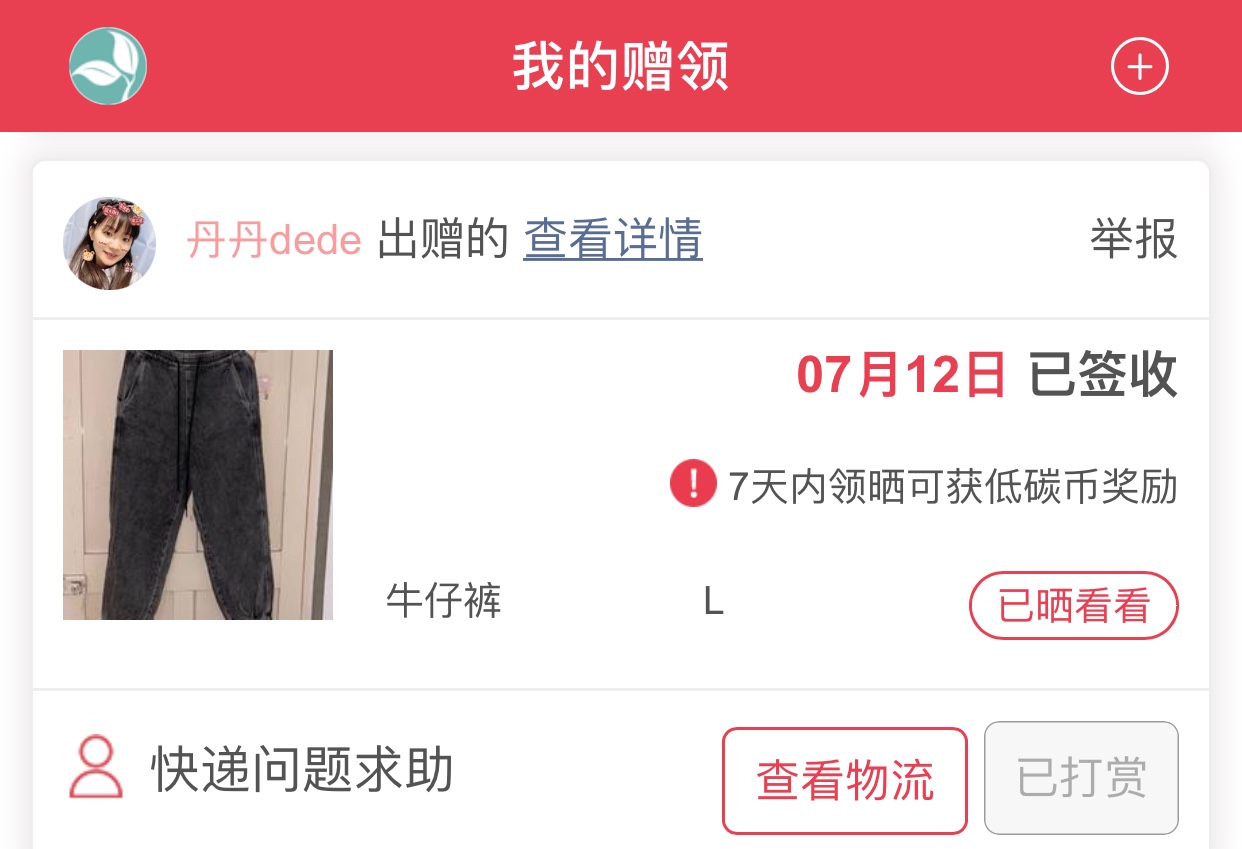Tap the green leaf logo icon
This screenshot has width=1242, height=849.
(108, 66)
